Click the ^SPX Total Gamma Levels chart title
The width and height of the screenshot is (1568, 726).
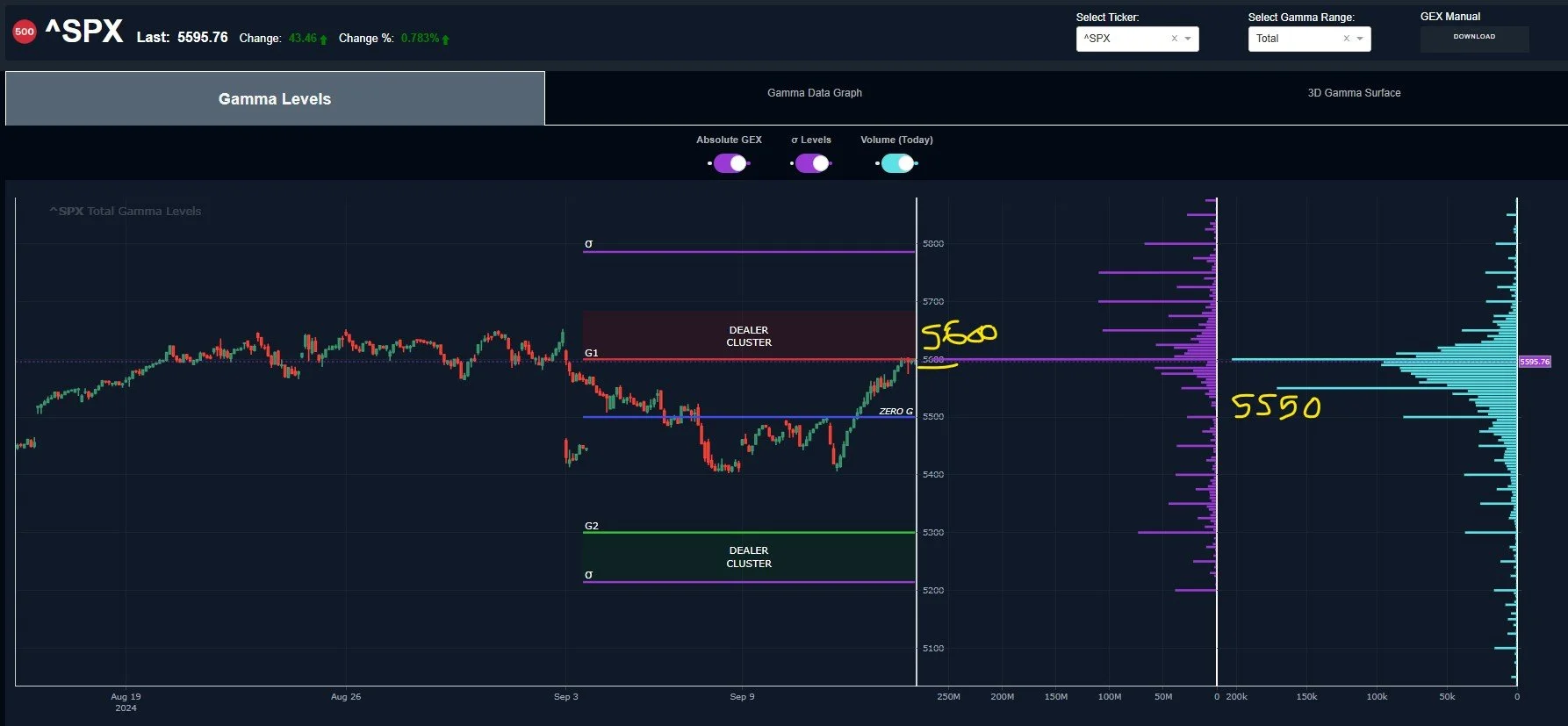tap(126, 211)
